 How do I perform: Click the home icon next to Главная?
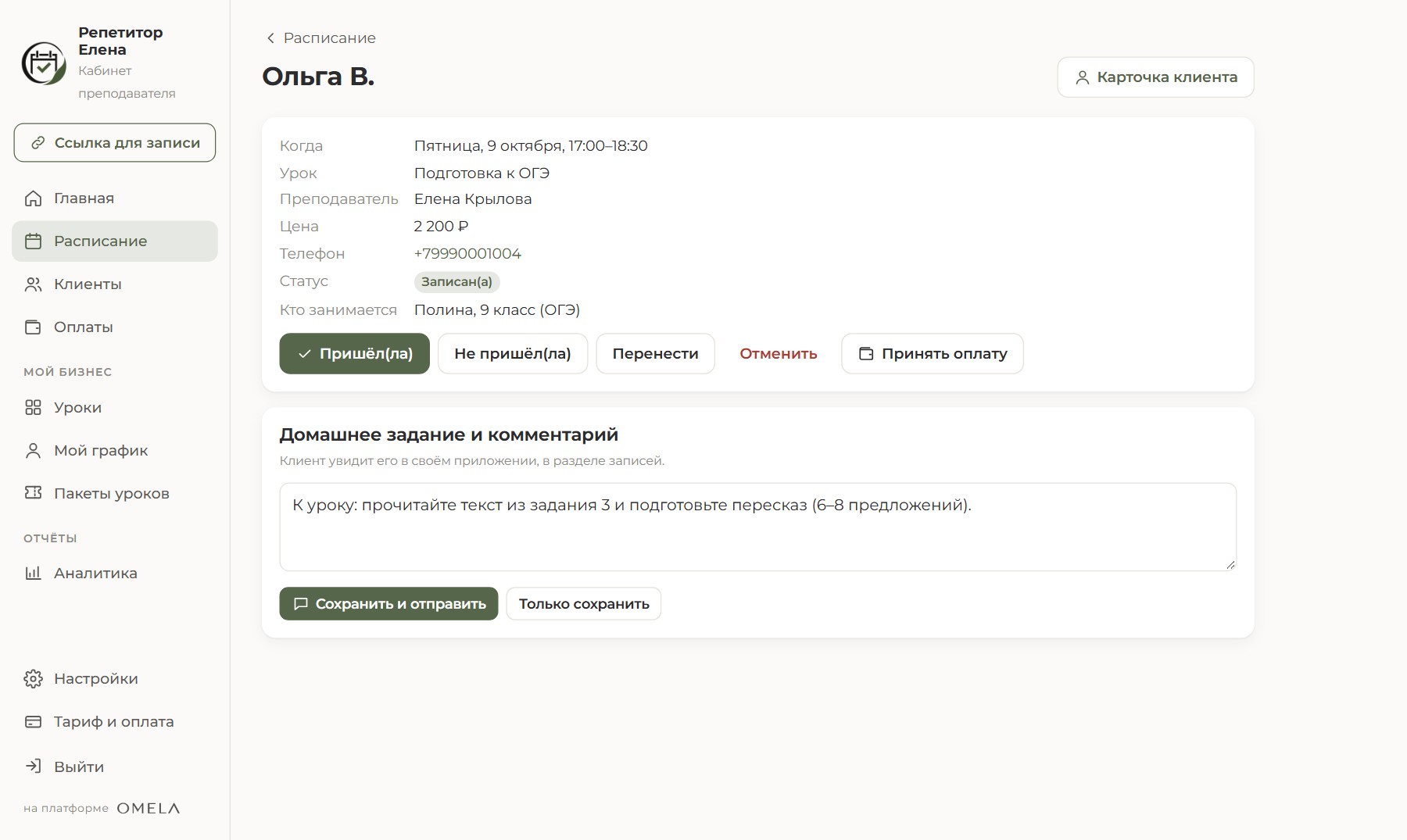click(33, 198)
